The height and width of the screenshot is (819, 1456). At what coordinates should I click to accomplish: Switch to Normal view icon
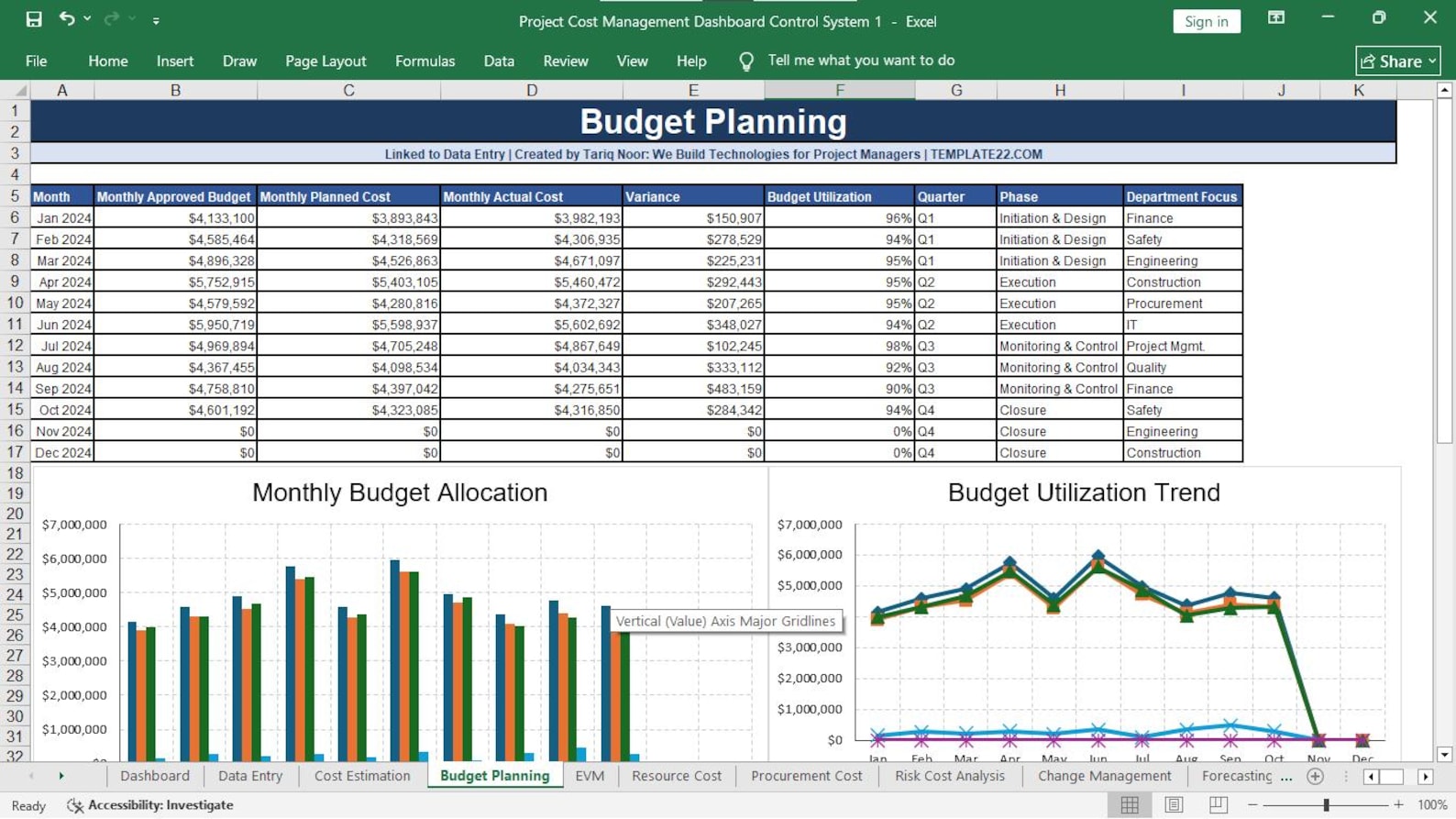pyautogui.click(x=1130, y=804)
